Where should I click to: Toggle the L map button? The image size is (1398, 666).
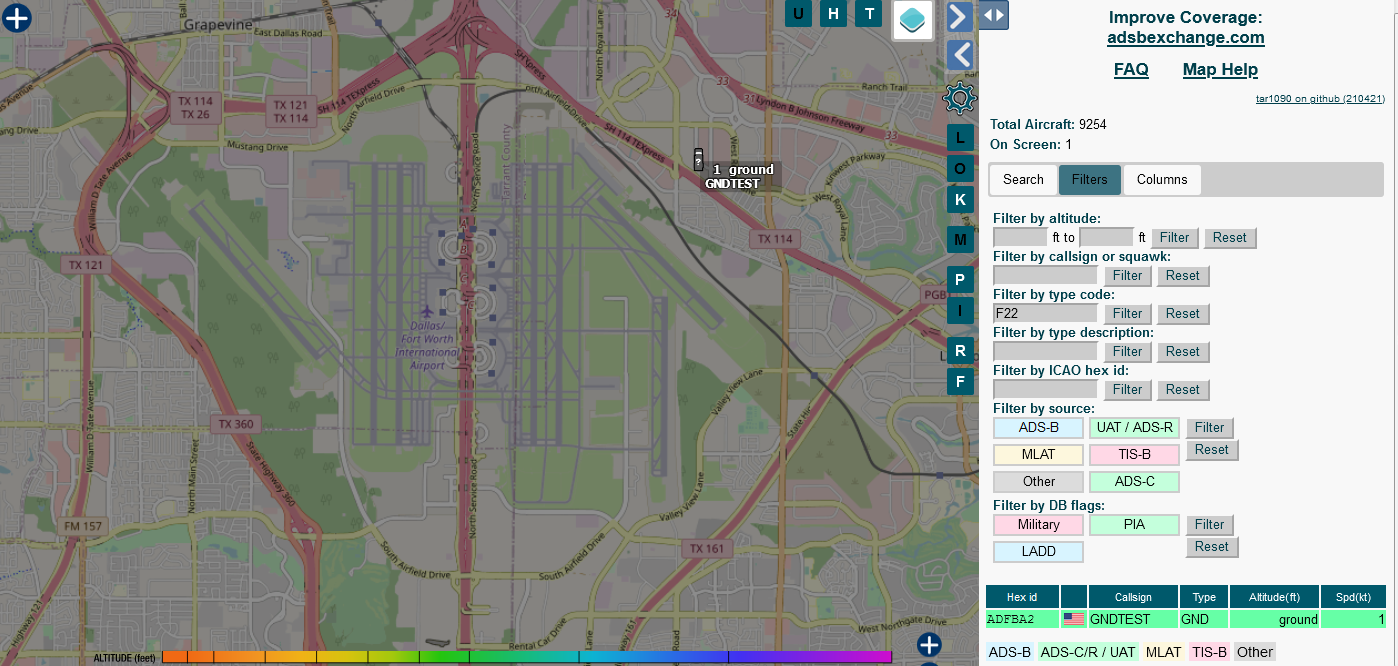[x=960, y=137]
